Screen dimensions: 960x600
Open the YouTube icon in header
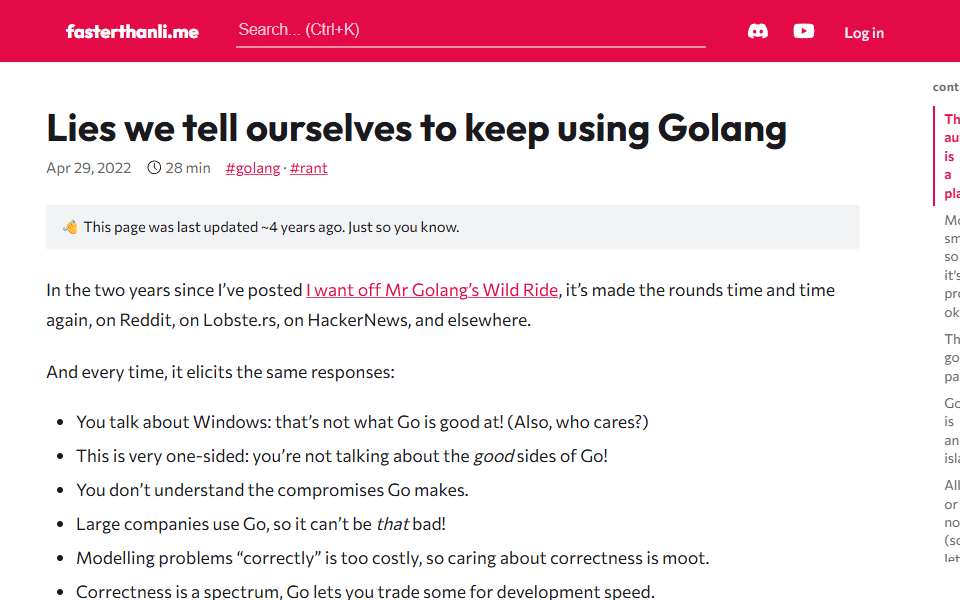pyautogui.click(x=803, y=31)
